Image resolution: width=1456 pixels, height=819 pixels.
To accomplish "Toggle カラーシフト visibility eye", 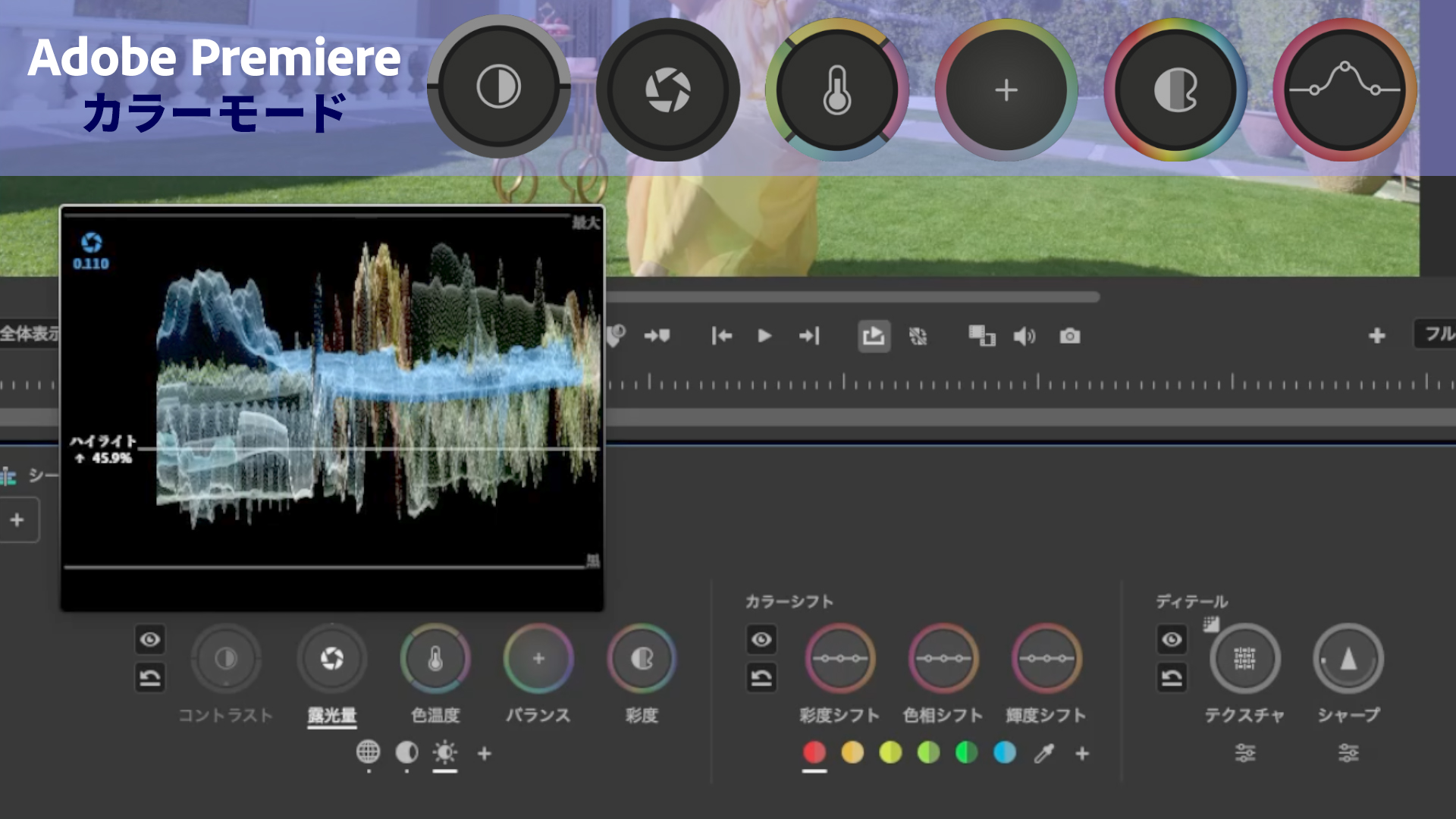I will 761,639.
